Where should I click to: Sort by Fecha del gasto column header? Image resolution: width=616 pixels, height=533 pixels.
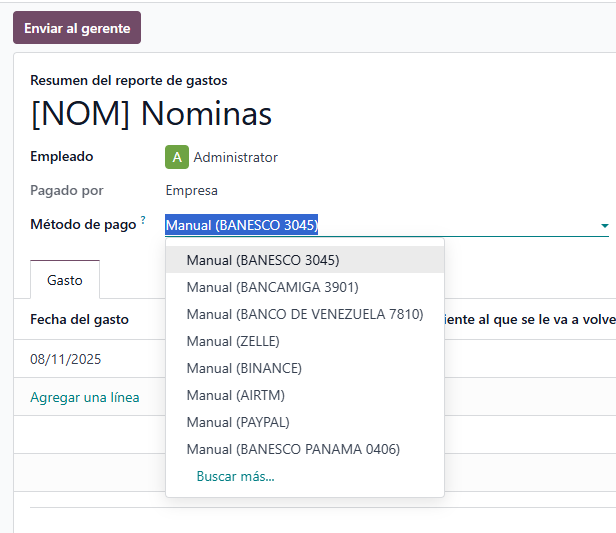pyautogui.click(x=79, y=319)
